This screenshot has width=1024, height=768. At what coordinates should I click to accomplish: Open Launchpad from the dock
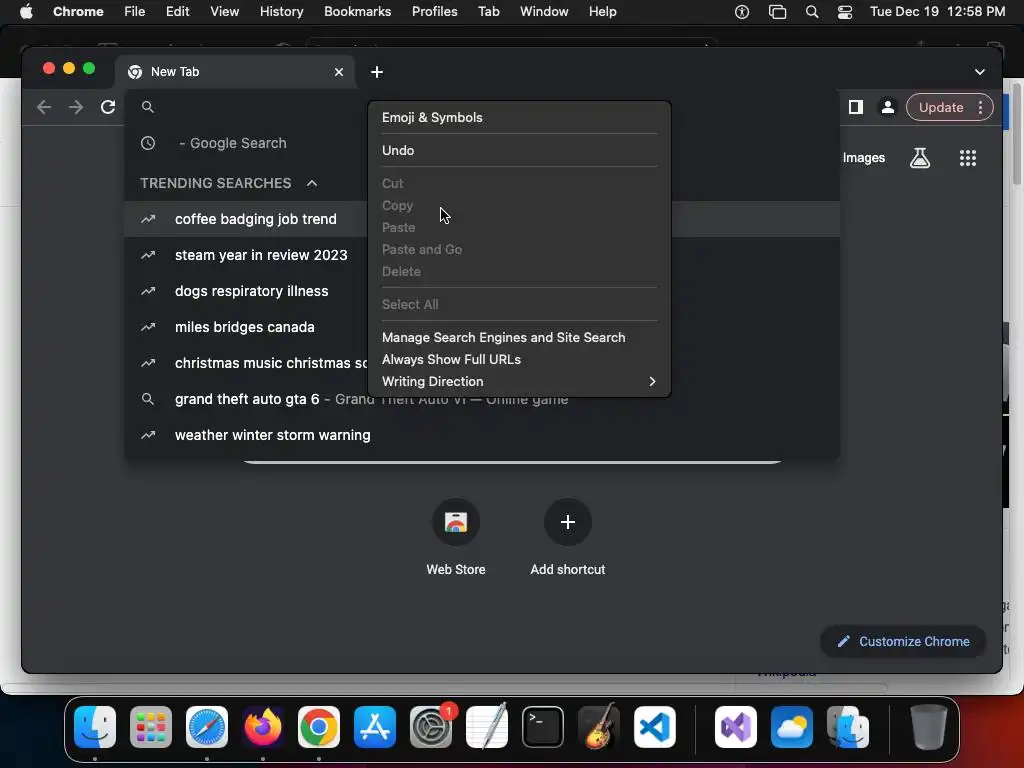point(151,727)
